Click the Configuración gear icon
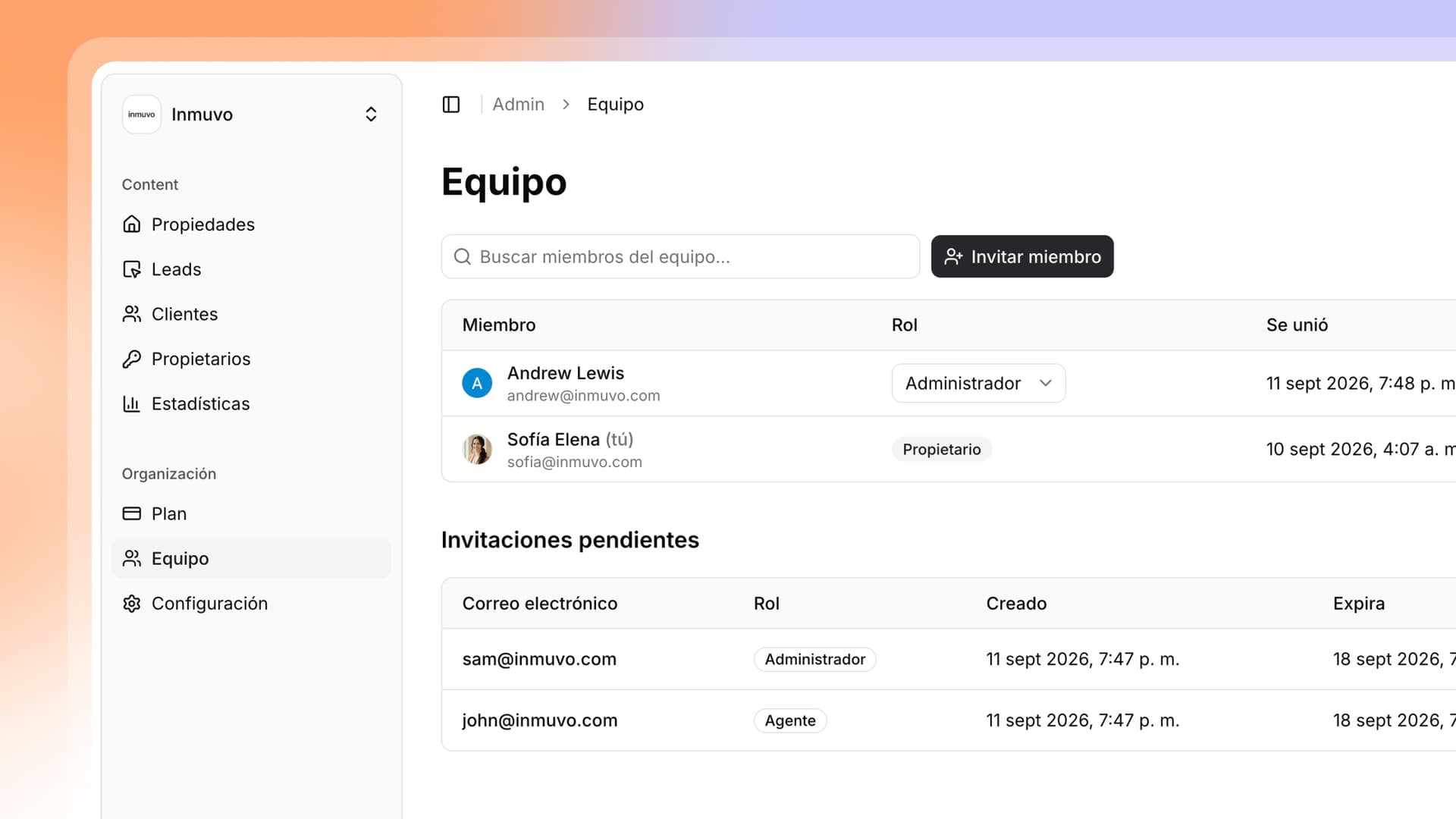Image resolution: width=1456 pixels, height=819 pixels. pos(132,603)
